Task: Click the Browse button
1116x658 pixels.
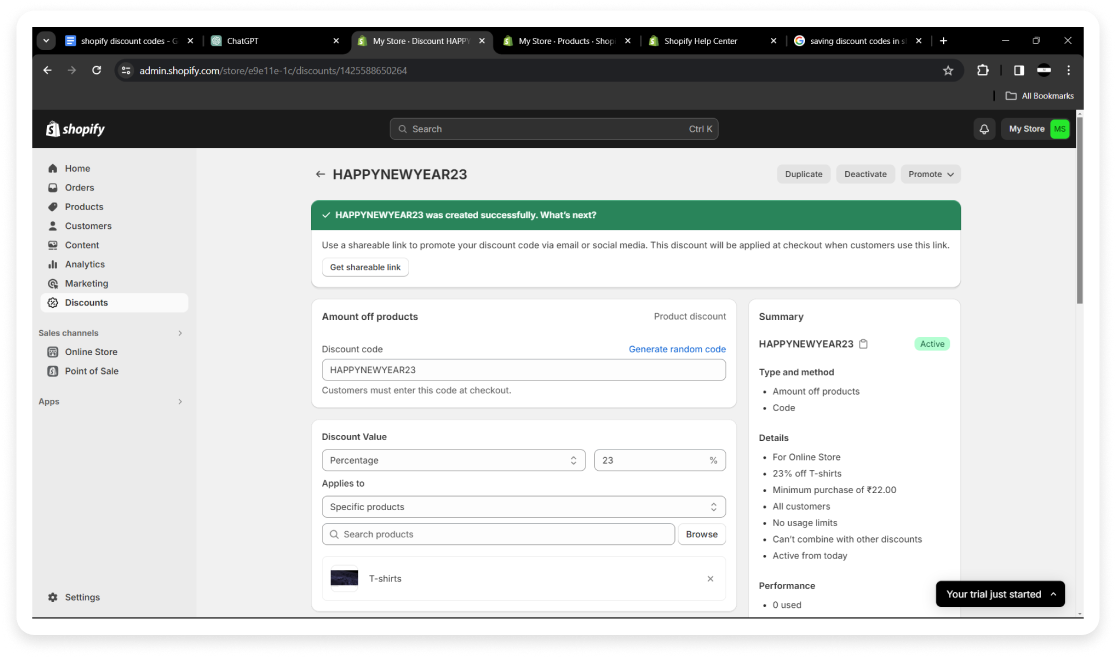Action: tap(702, 534)
